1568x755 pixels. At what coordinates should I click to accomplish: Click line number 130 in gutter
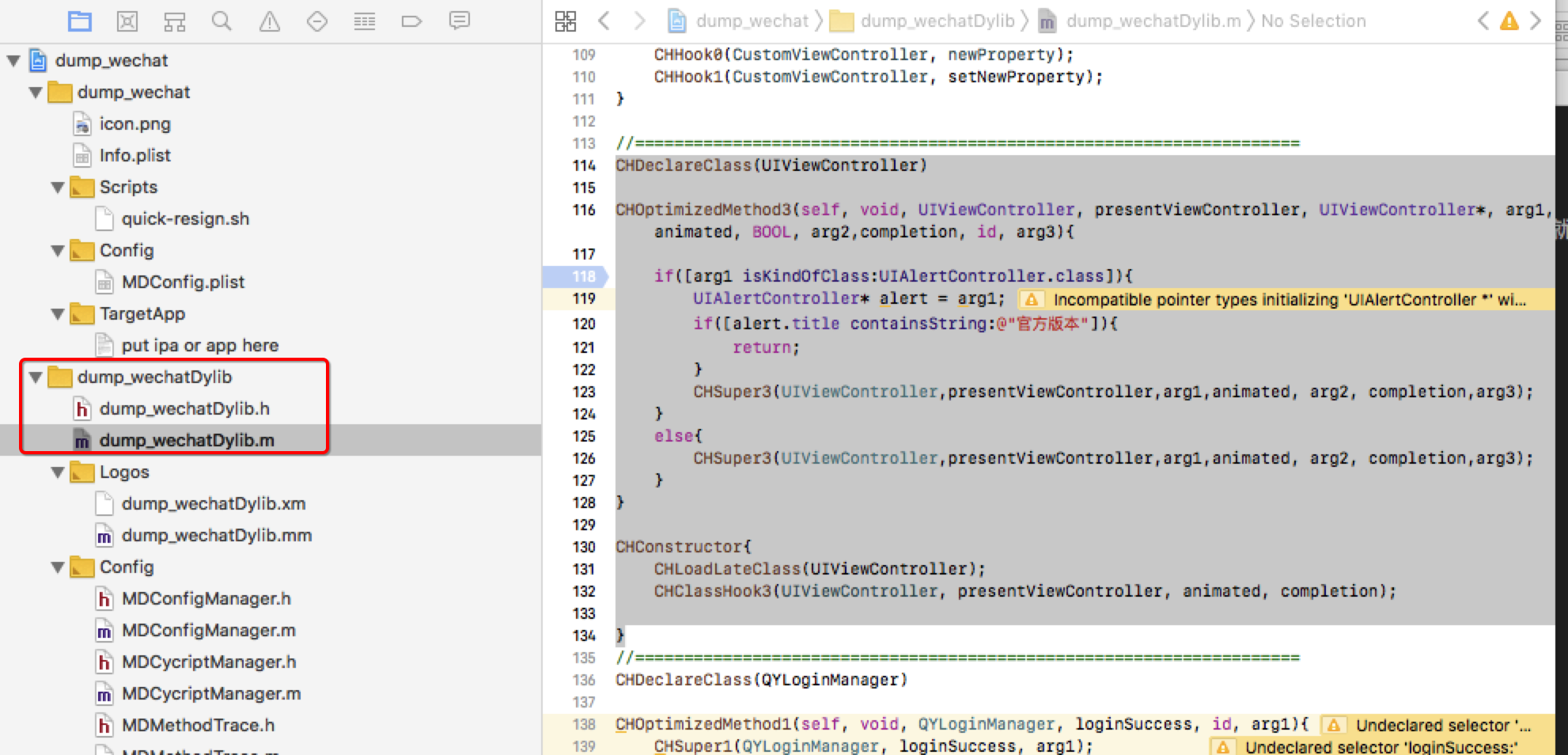[584, 547]
